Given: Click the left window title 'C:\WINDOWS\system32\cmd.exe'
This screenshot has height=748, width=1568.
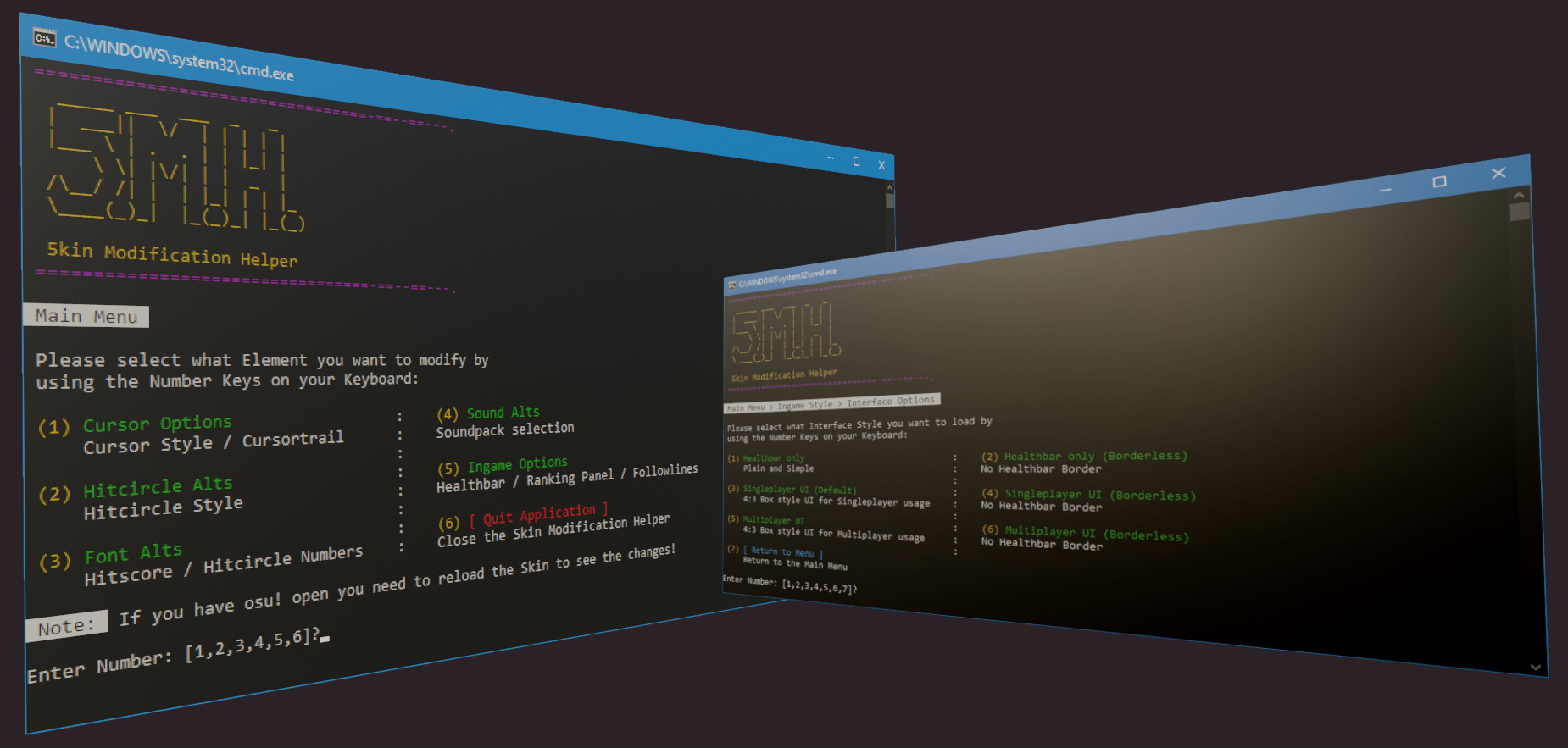Looking at the screenshot, I should click(x=179, y=58).
